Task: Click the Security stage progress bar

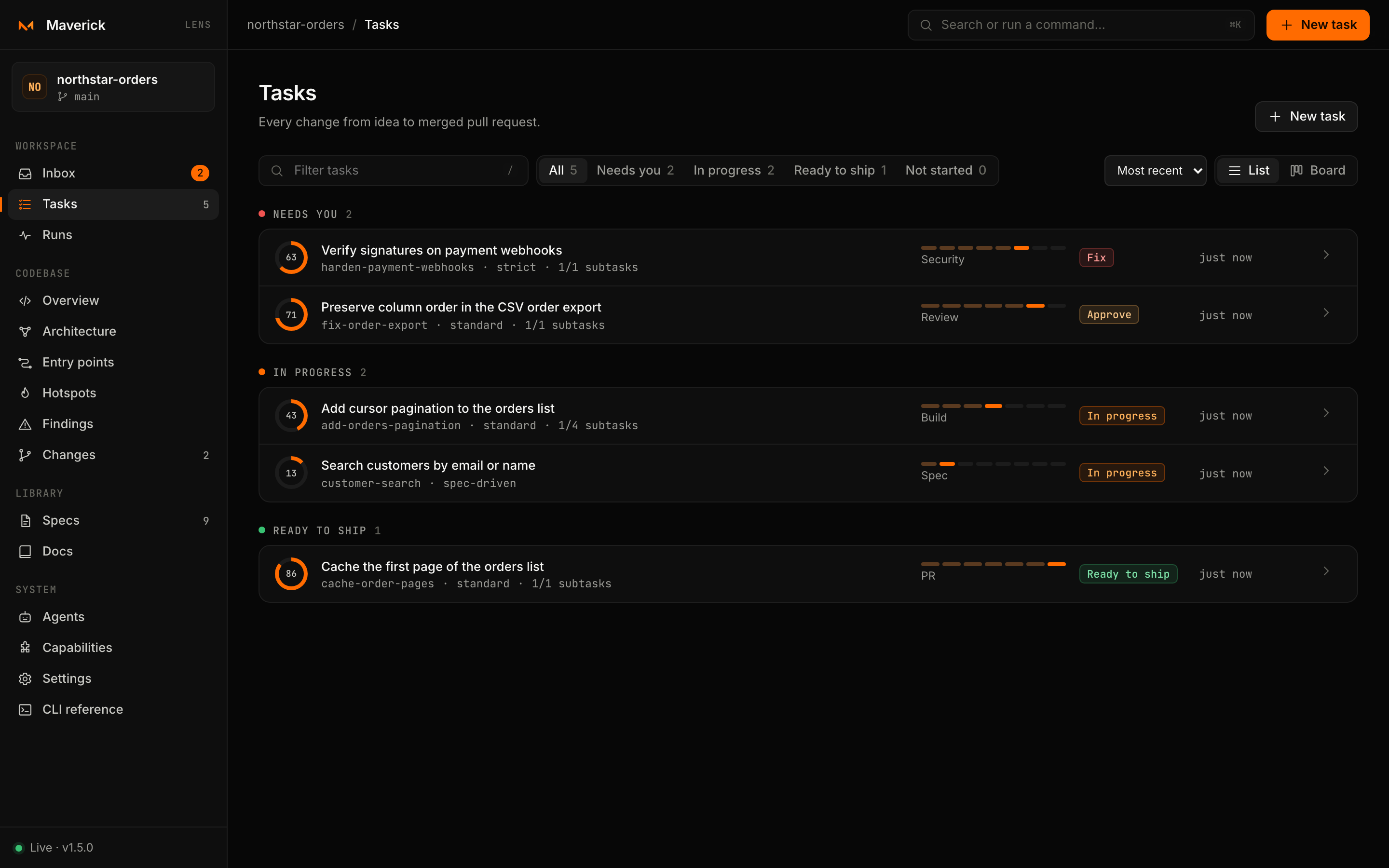Action: pyautogui.click(x=993, y=248)
